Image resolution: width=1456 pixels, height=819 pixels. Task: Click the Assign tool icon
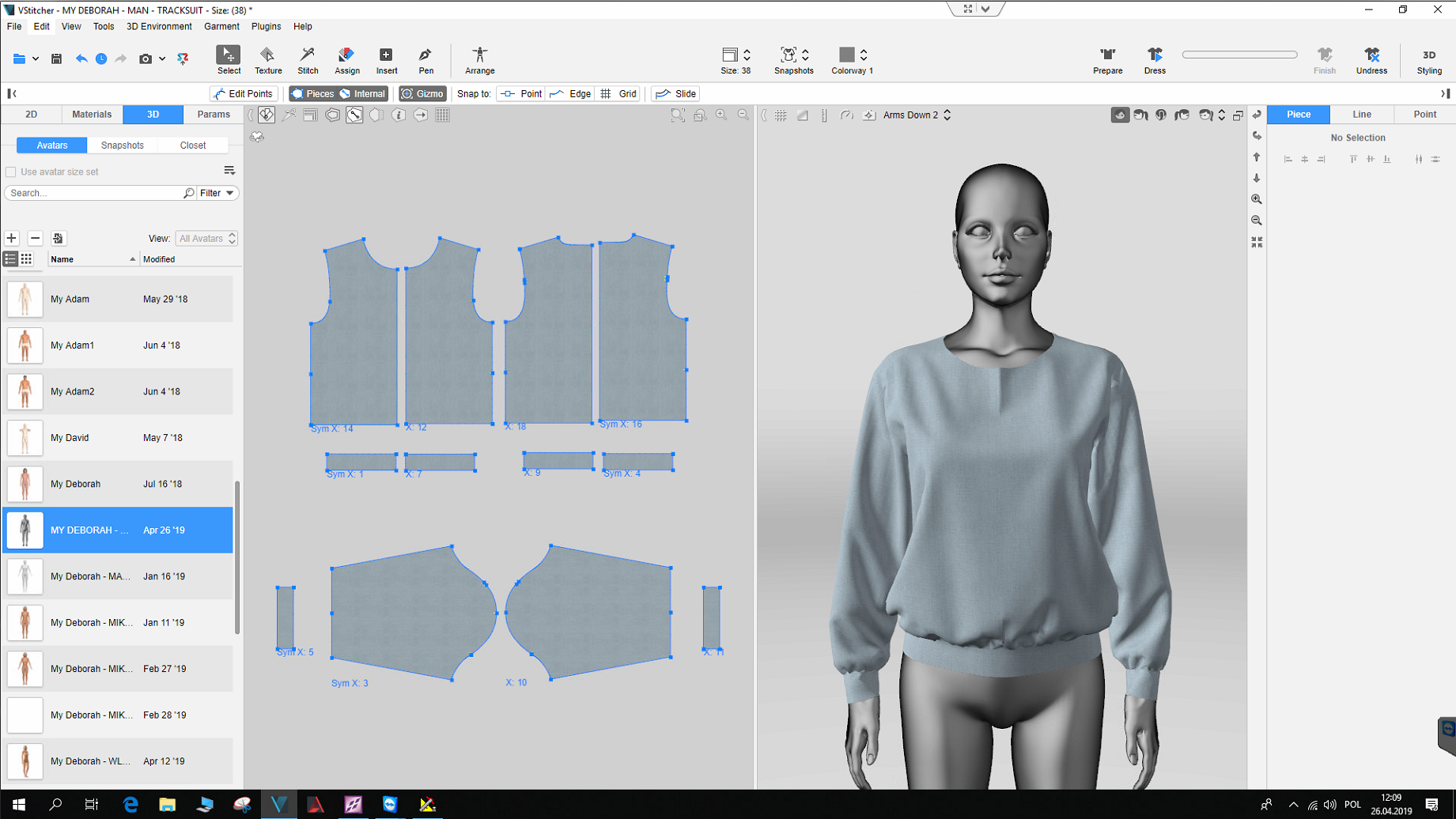(x=346, y=59)
